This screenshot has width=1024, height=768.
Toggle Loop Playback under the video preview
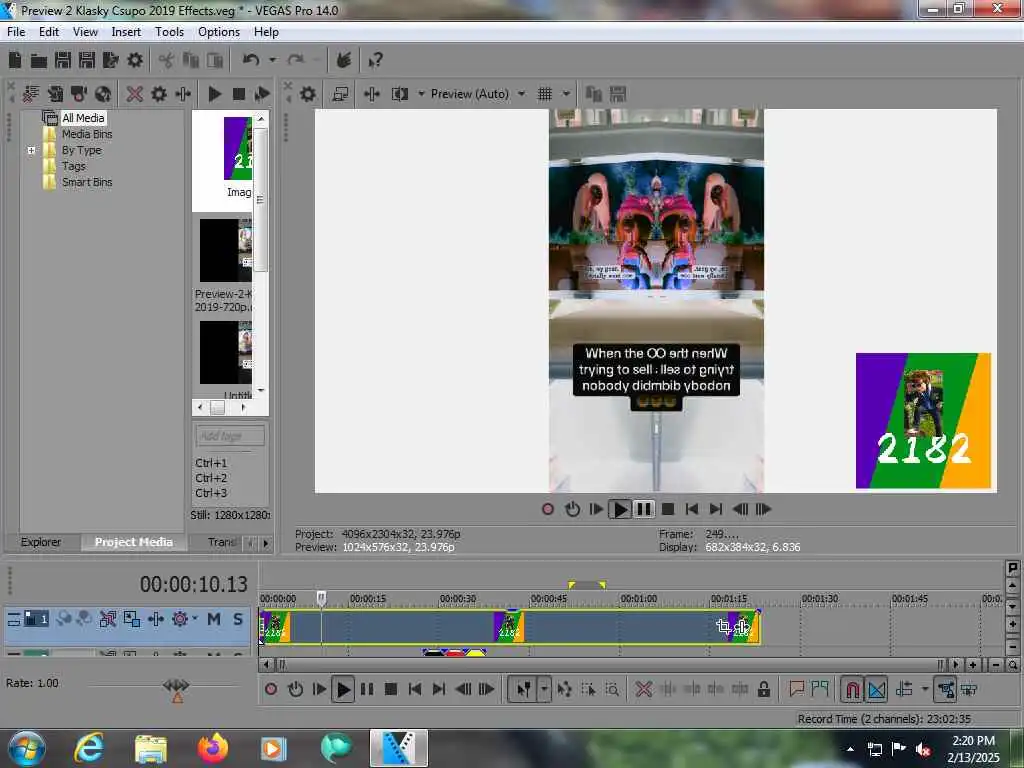(x=572, y=509)
